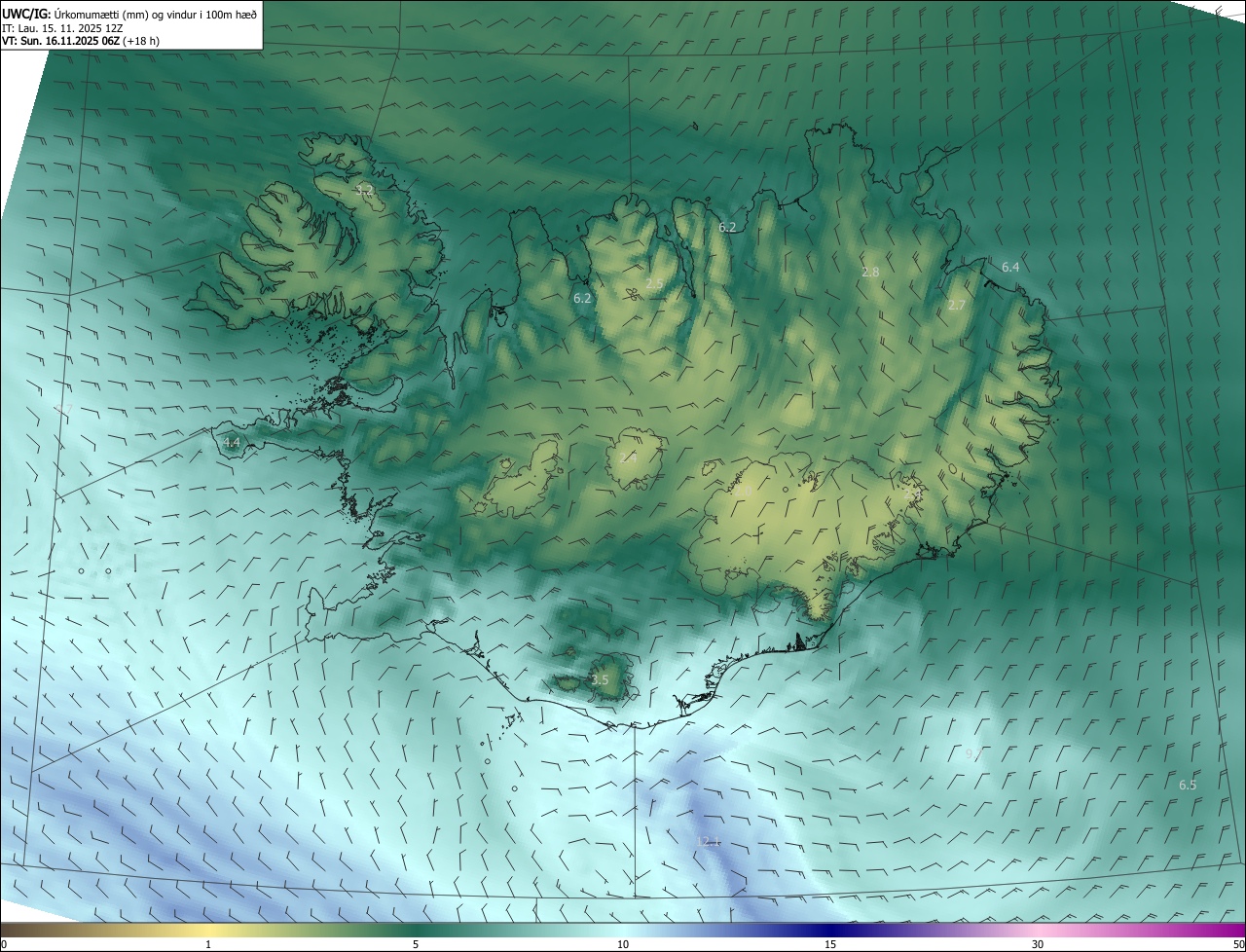This screenshot has width=1246, height=952.
Task: Select the "2.5" map value label
Action: 654,283
